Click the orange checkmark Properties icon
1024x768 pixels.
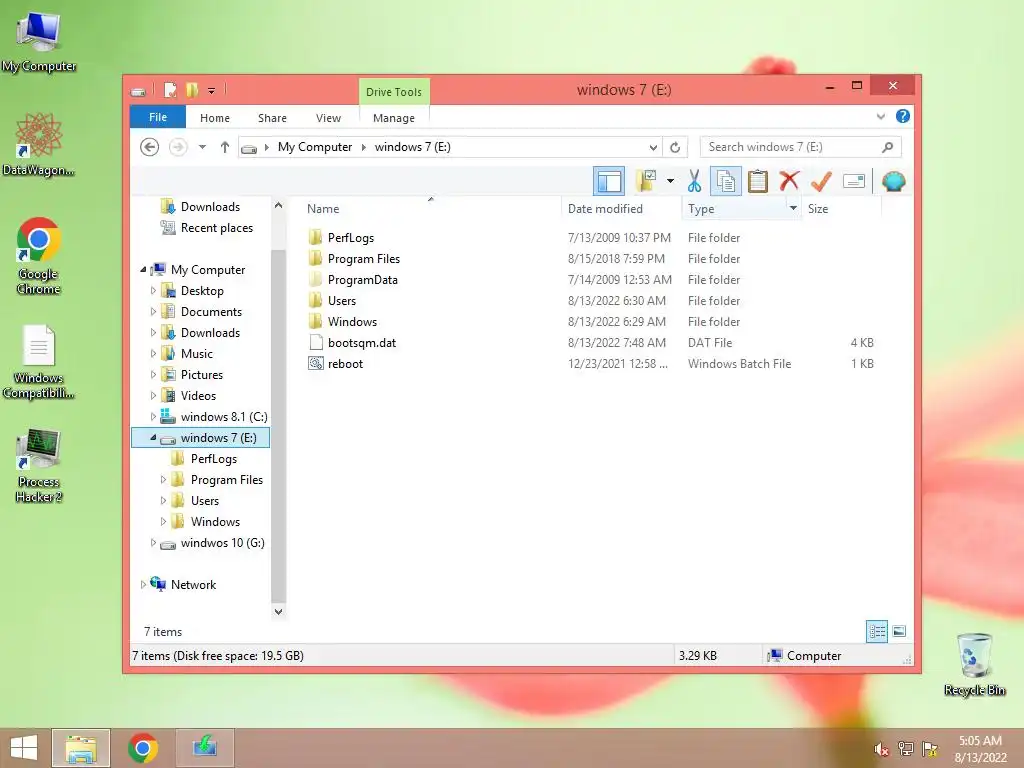(821, 182)
